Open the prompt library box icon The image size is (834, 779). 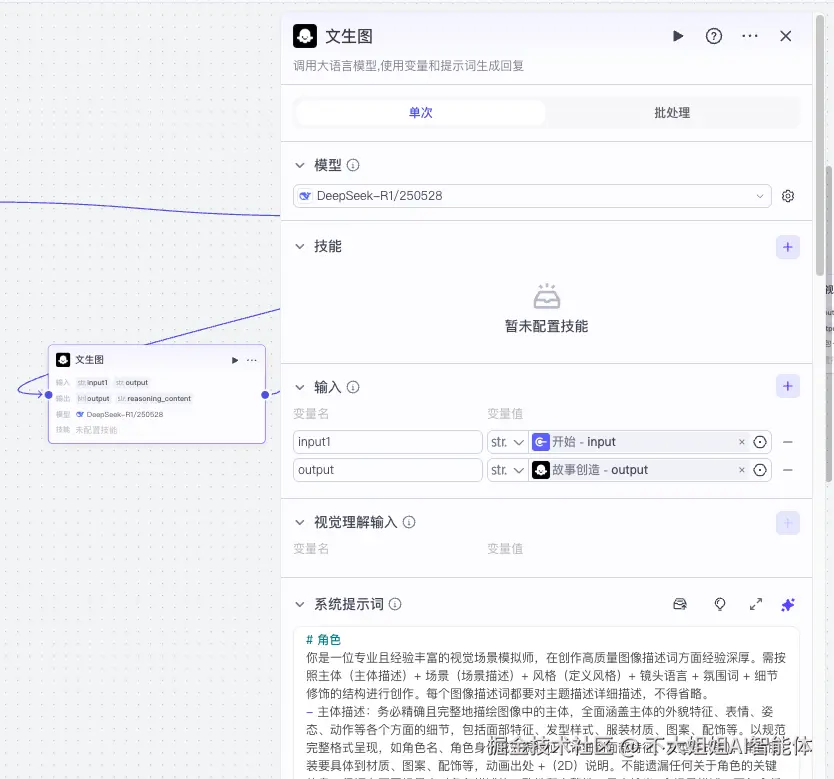pyautogui.click(x=681, y=604)
